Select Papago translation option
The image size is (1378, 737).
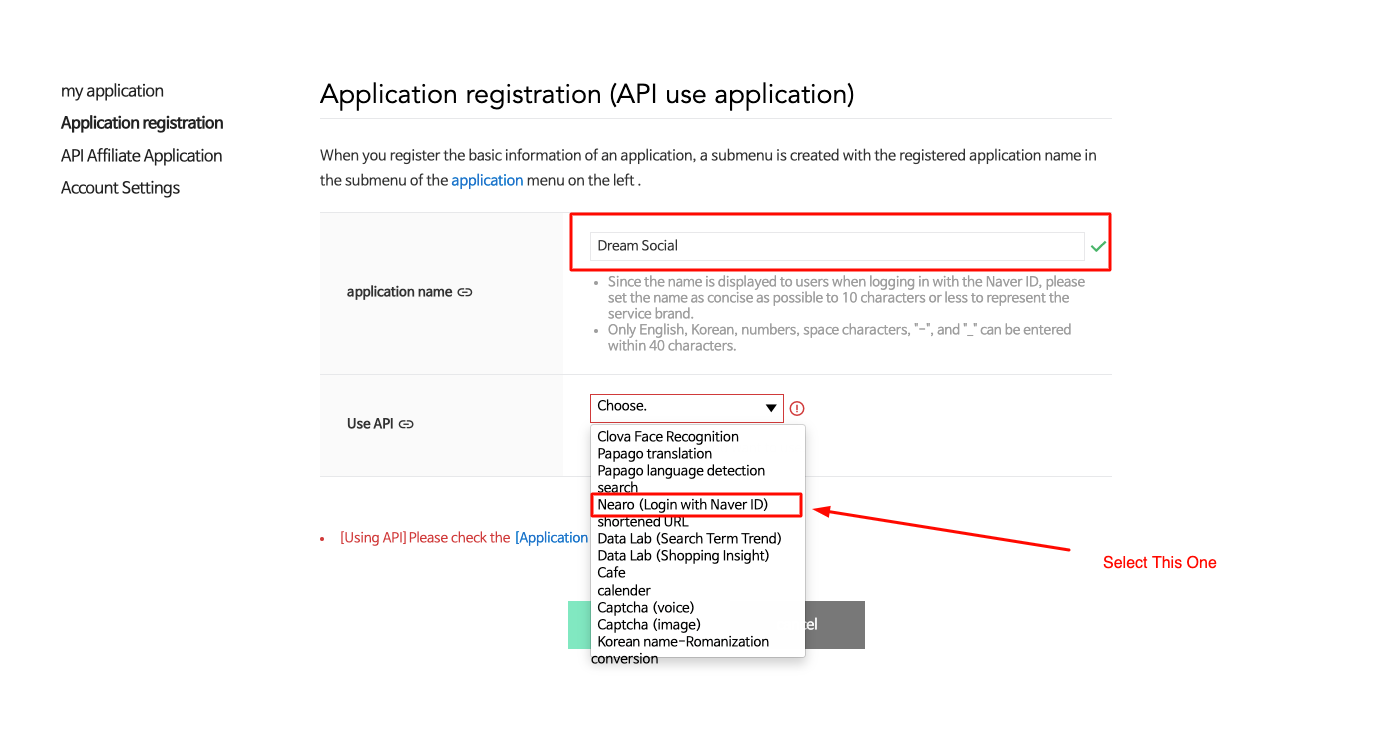click(698, 454)
